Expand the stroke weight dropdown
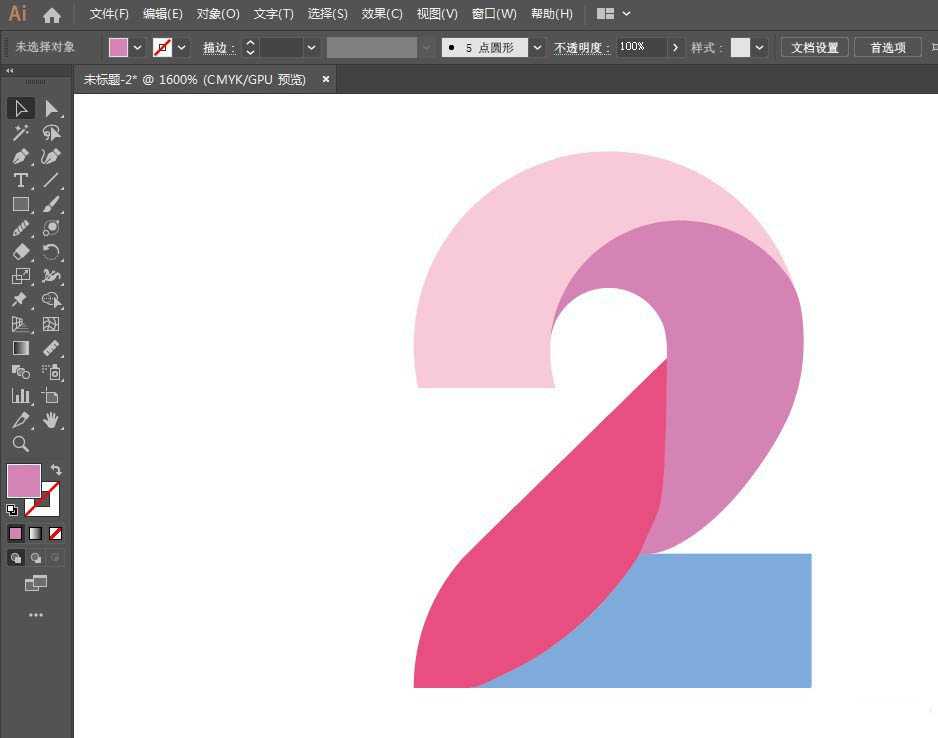938x738 pixels. pyautogui.click(x=312, y=47)
